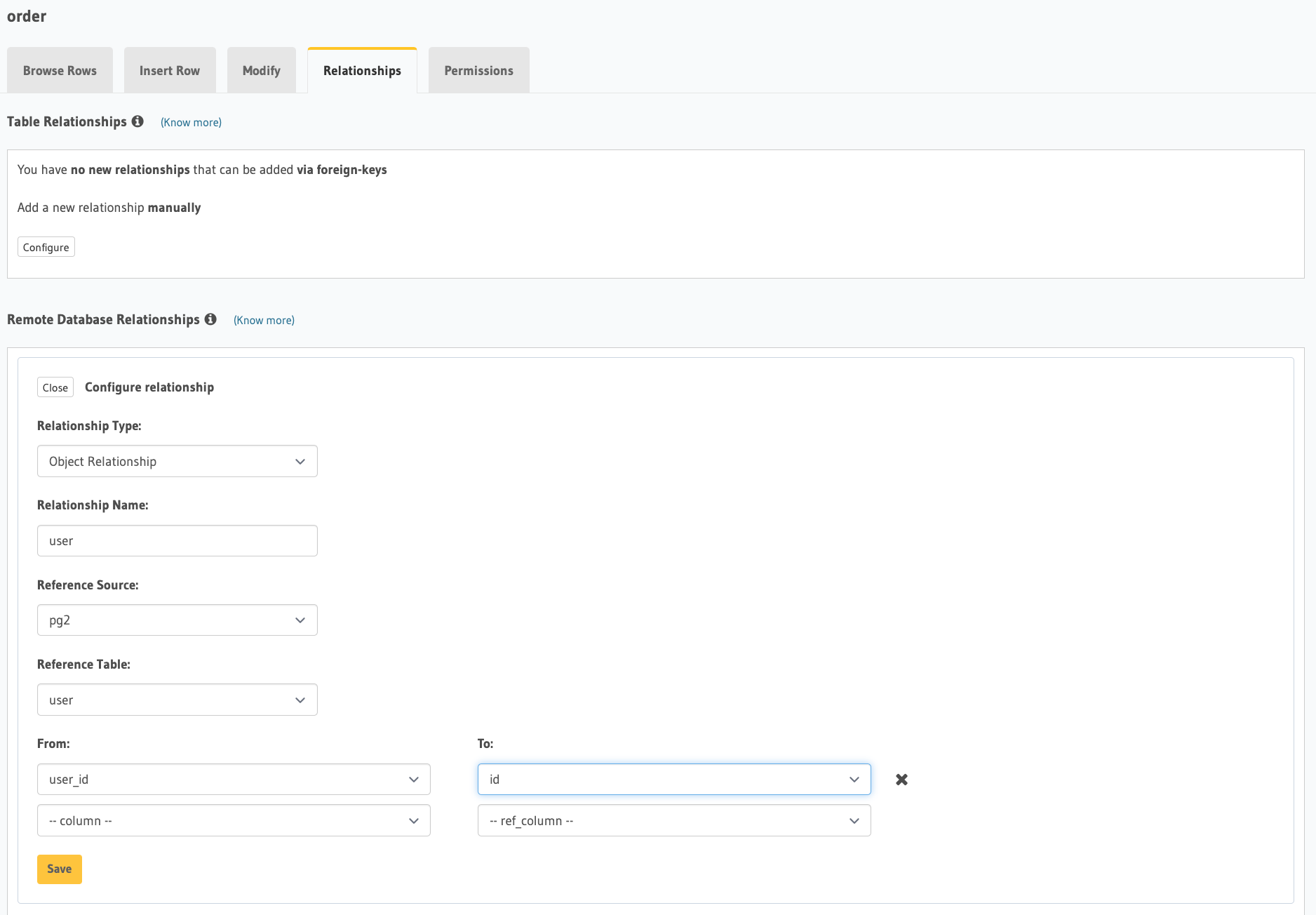
Task: Open the Relationship Type dropdown
Action: (177, 461)
